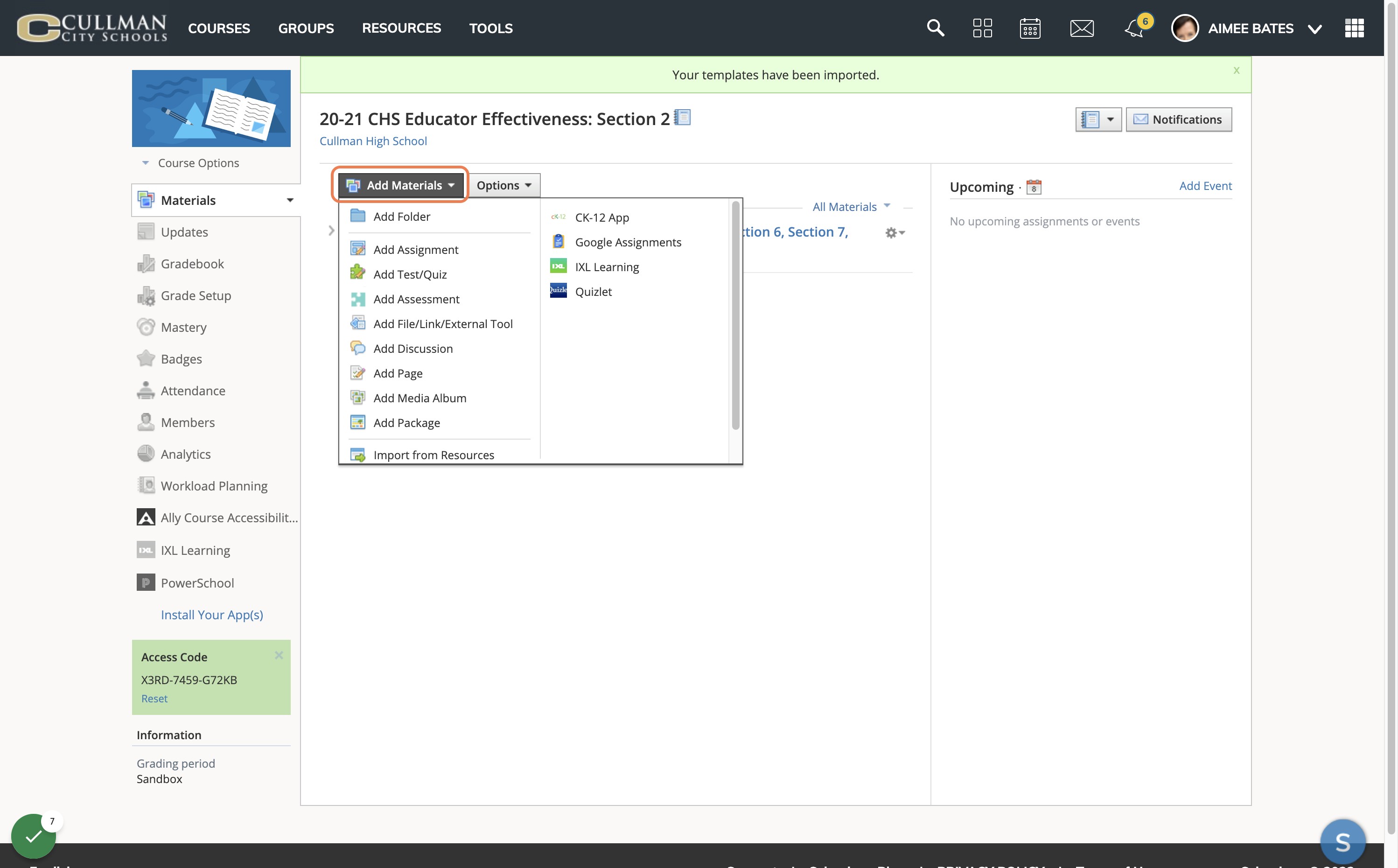The width and height of the screenshot is (1398, 868).
Task: Click the course notebook icon beside title
Action: pos(682,118)
